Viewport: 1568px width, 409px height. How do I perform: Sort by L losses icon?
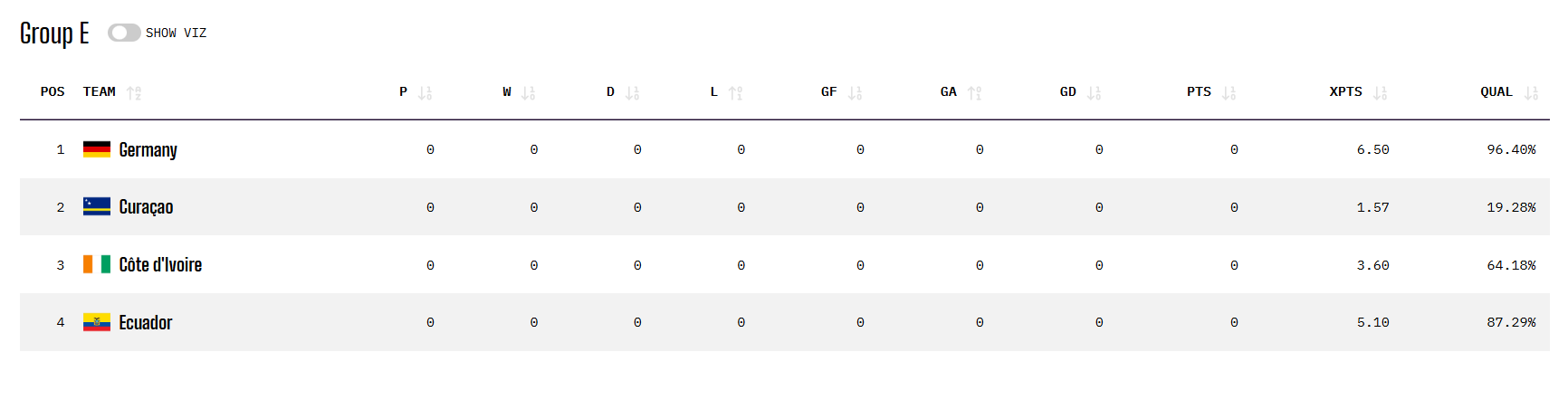click(735, 92)
